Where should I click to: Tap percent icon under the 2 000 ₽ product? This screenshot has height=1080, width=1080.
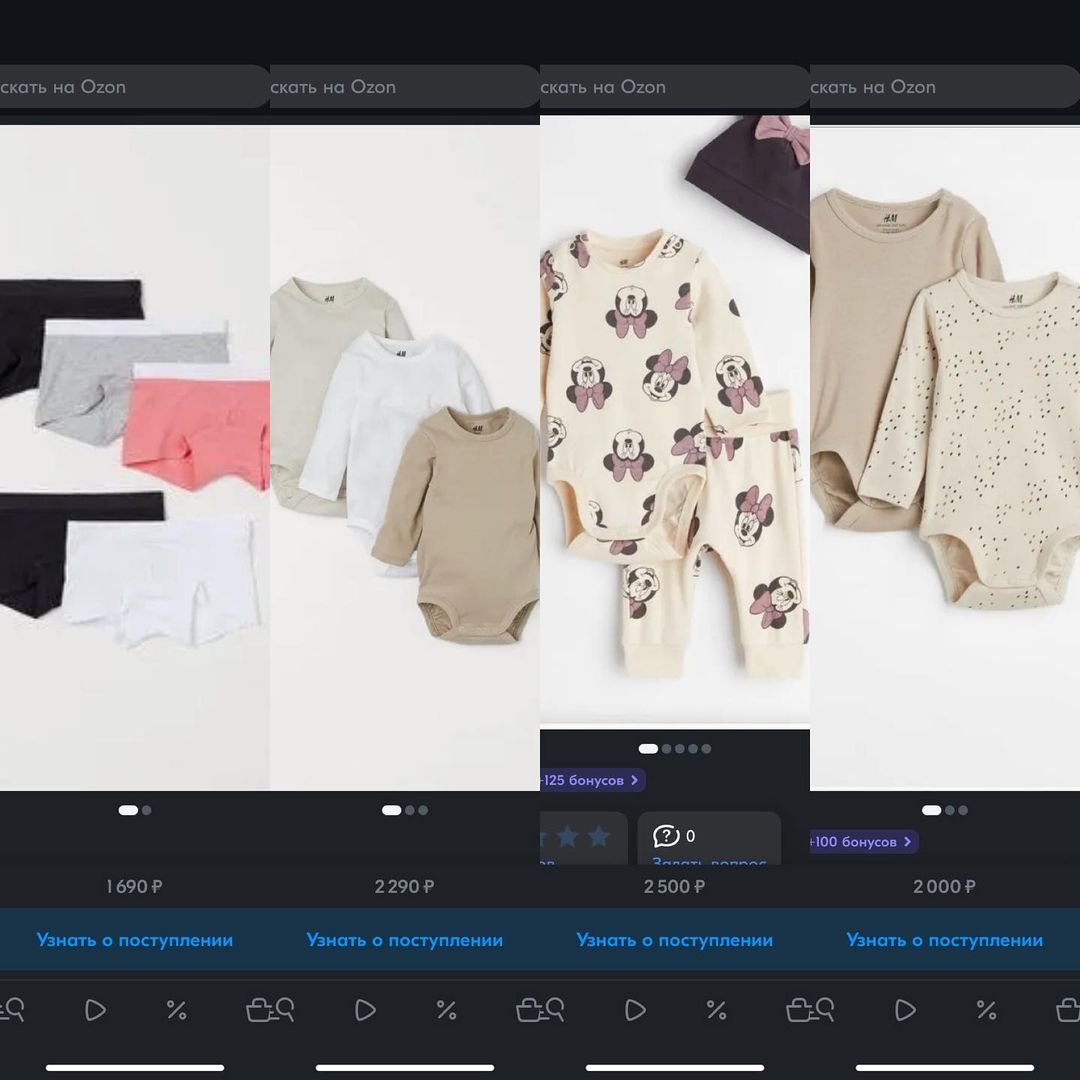(x=986, y=1010)
